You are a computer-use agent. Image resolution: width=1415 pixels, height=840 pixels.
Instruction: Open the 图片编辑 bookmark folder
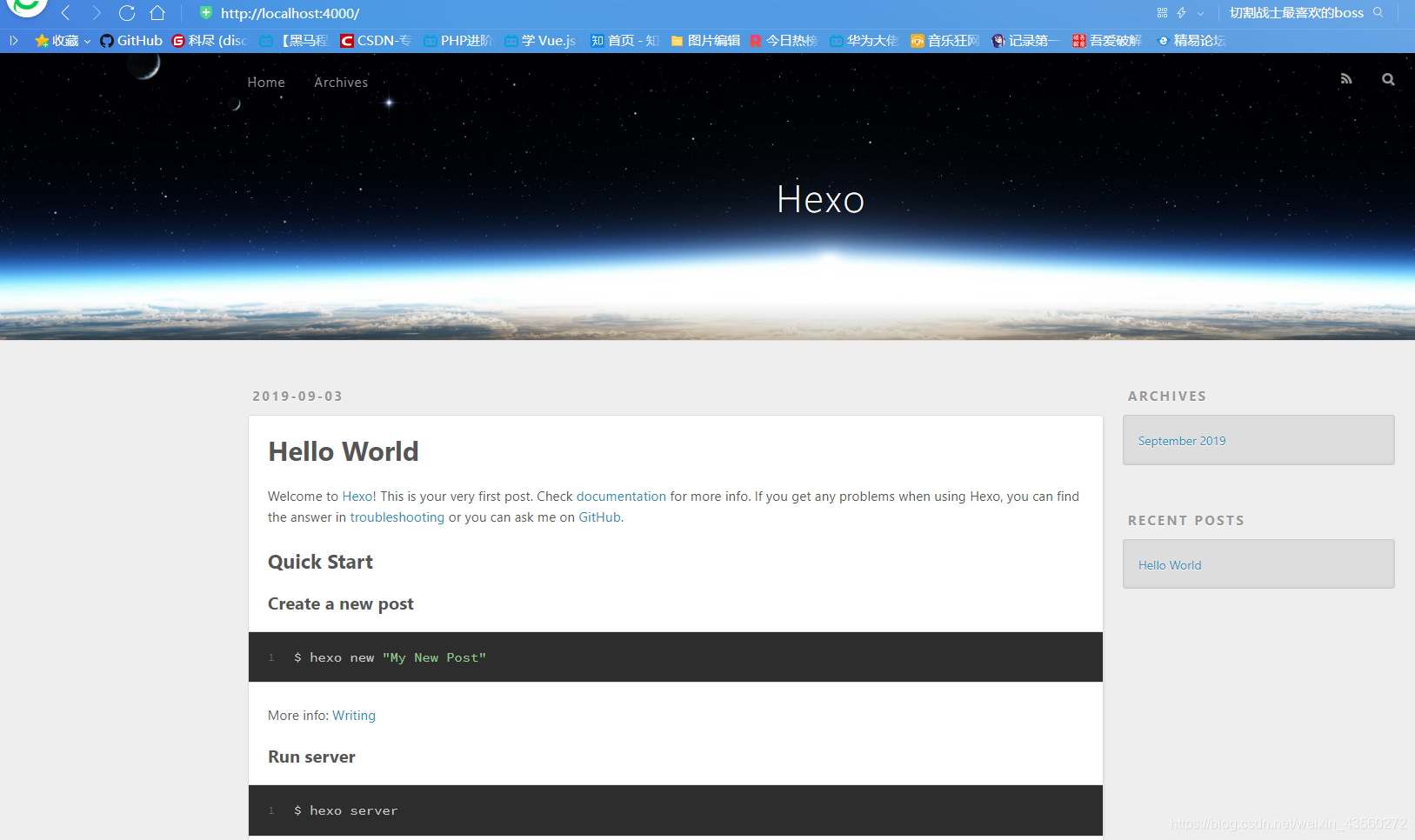(x=705, y=40)
